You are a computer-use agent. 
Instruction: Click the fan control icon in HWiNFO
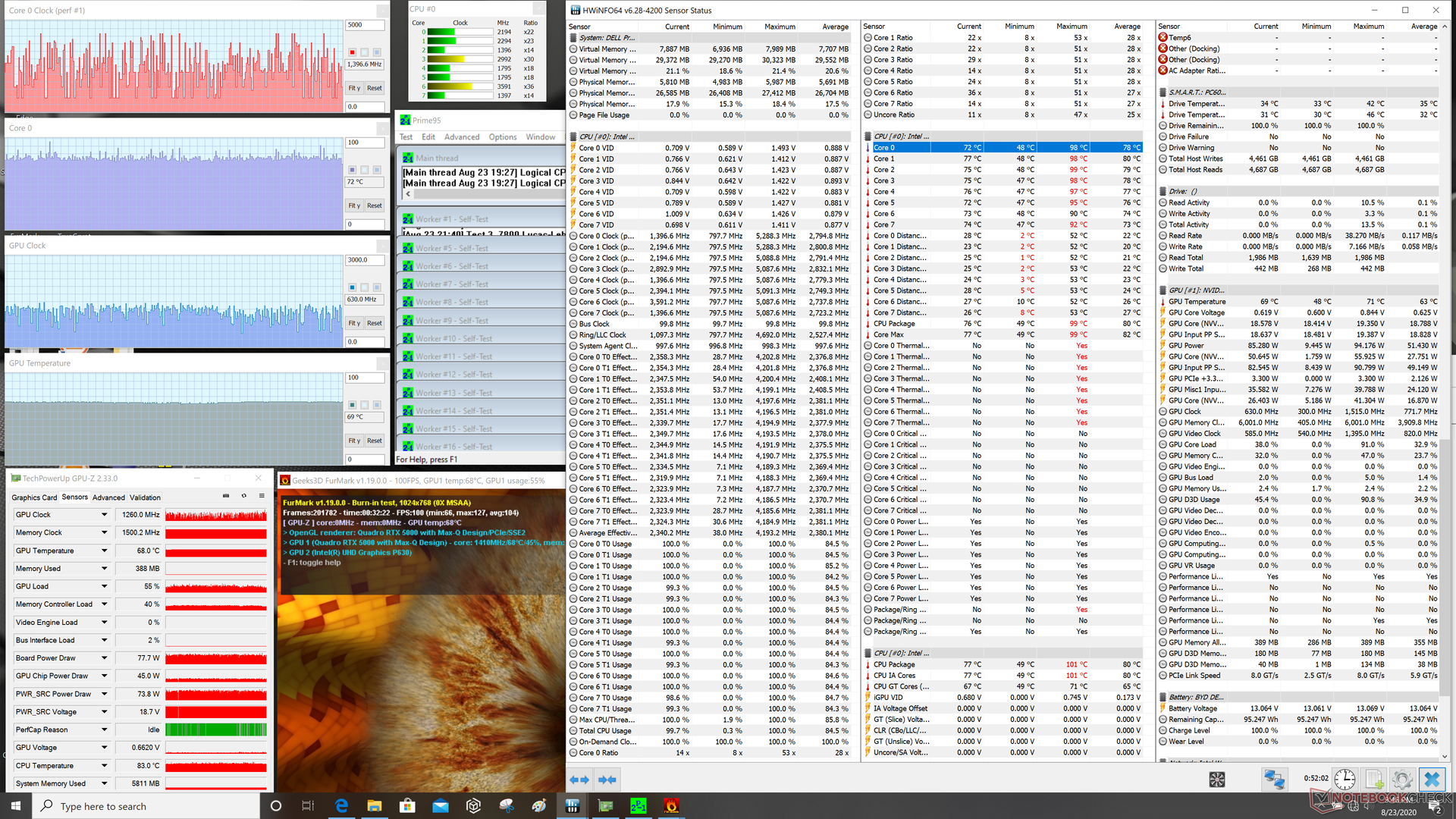1217,779
